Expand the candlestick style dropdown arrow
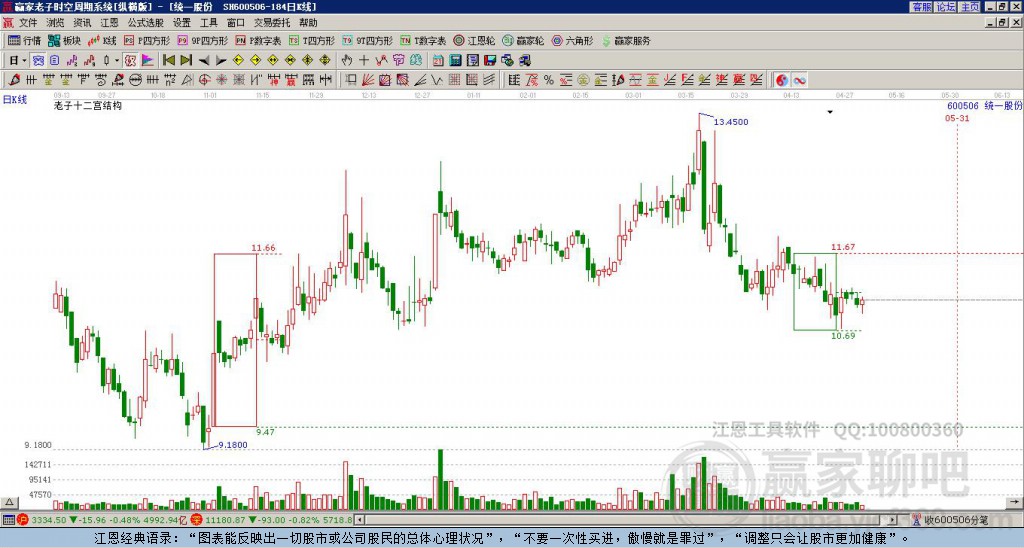 coord(116,60)
